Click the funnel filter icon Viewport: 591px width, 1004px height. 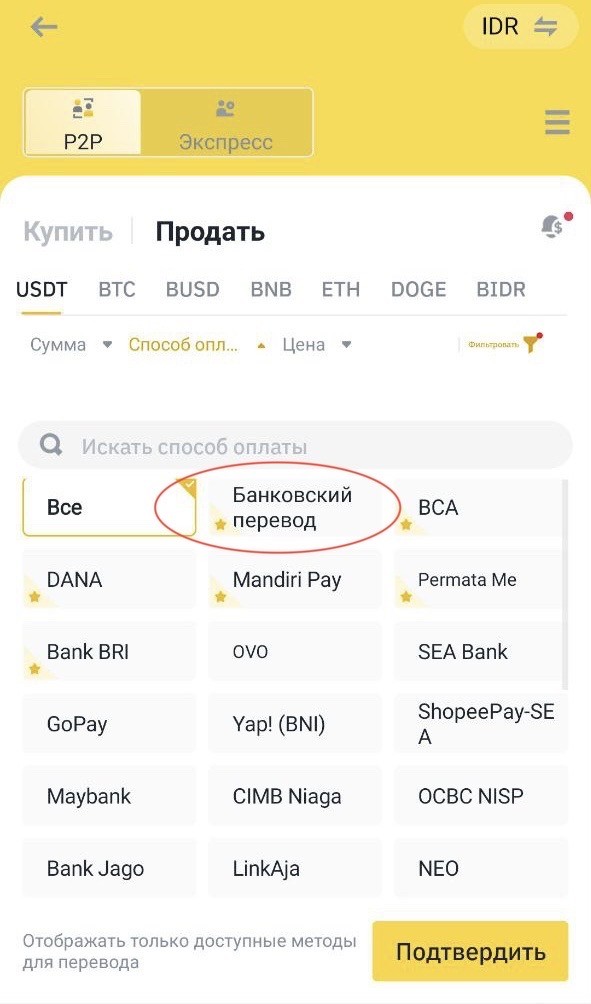click(531, 344)
